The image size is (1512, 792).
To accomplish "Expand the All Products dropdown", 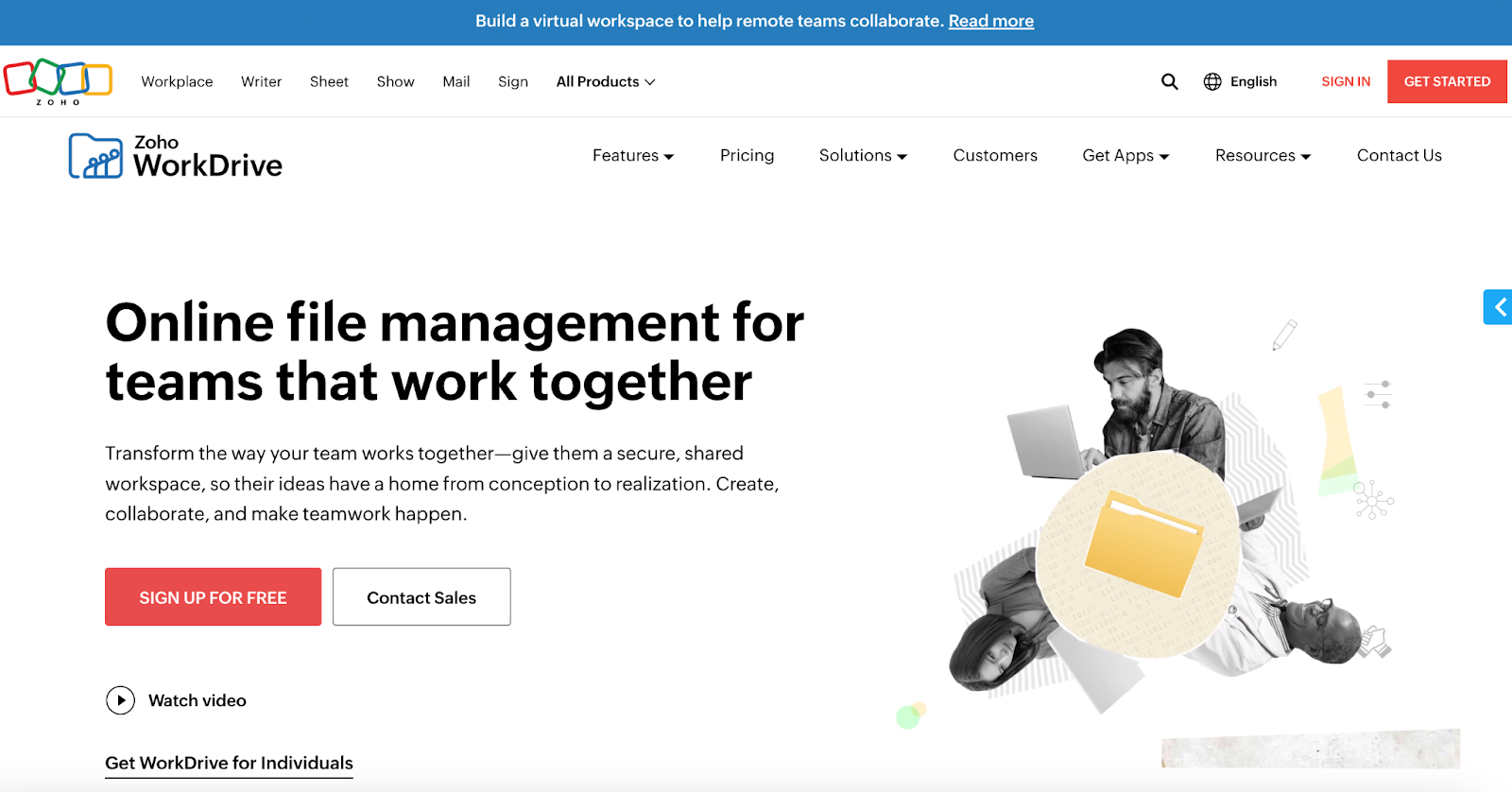I will pyautogui.click(x=606, y=82).
